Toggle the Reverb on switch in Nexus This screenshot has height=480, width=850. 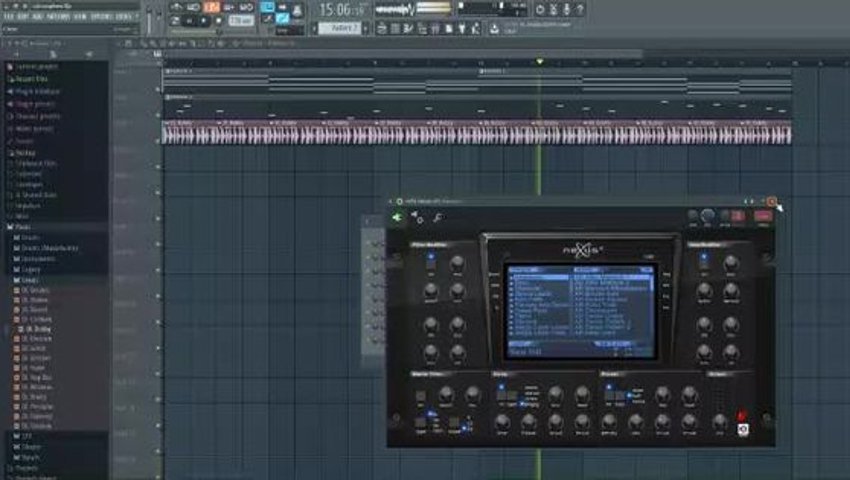pyautogui.click(x=609, y=388)
